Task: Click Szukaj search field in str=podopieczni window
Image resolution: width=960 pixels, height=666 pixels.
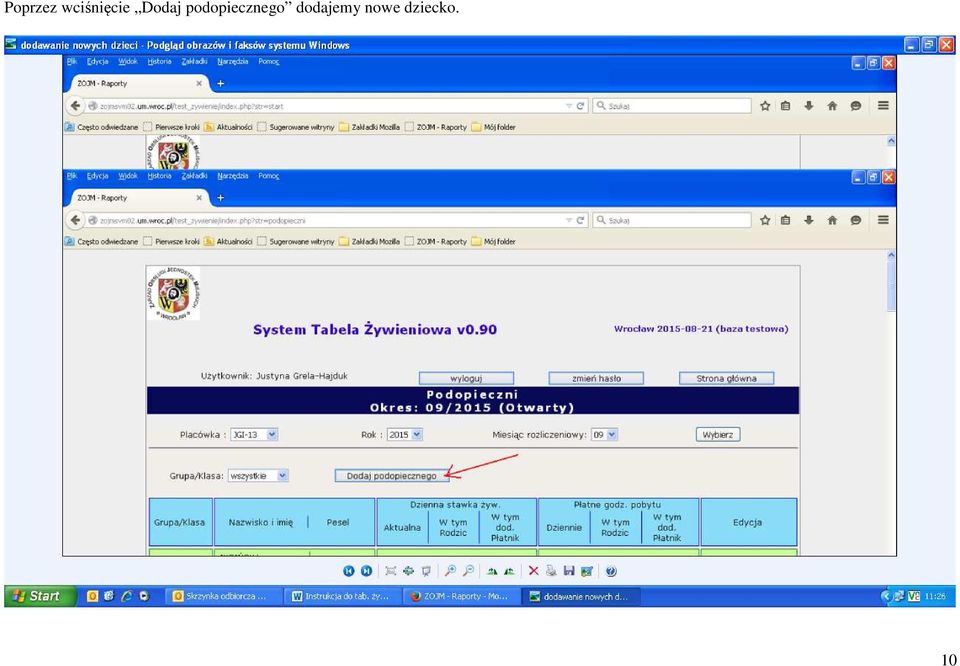Action: click(x=672, y=220)
